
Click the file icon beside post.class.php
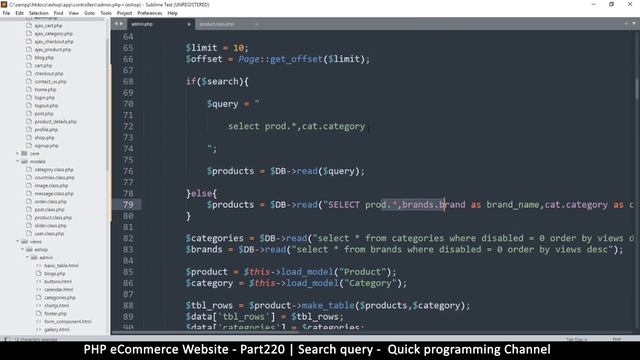click(29, 209)
